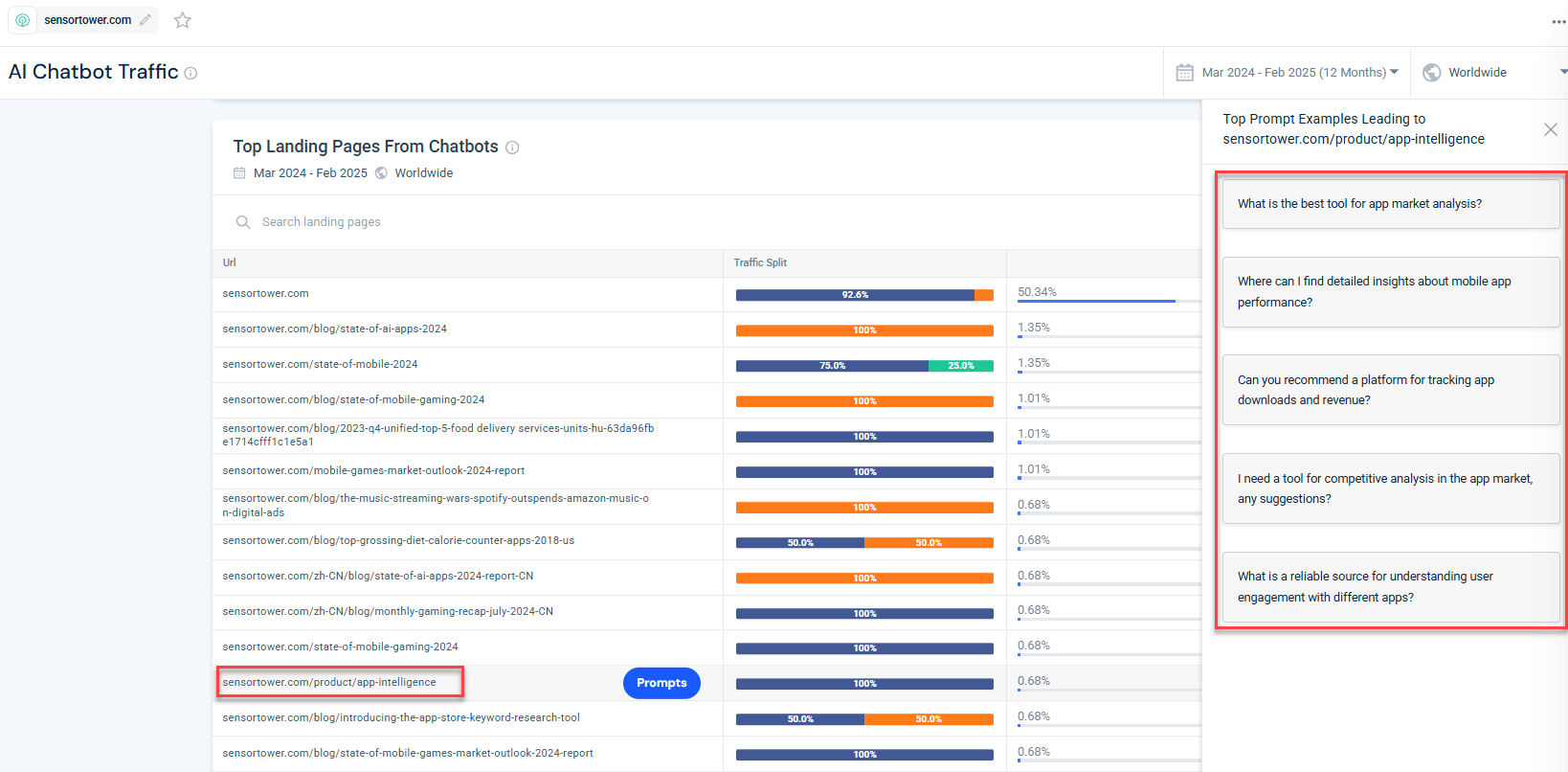This screenshot has width=1568, height=772.
Task: Sort by the Url column header
Action: click(230, 262)
